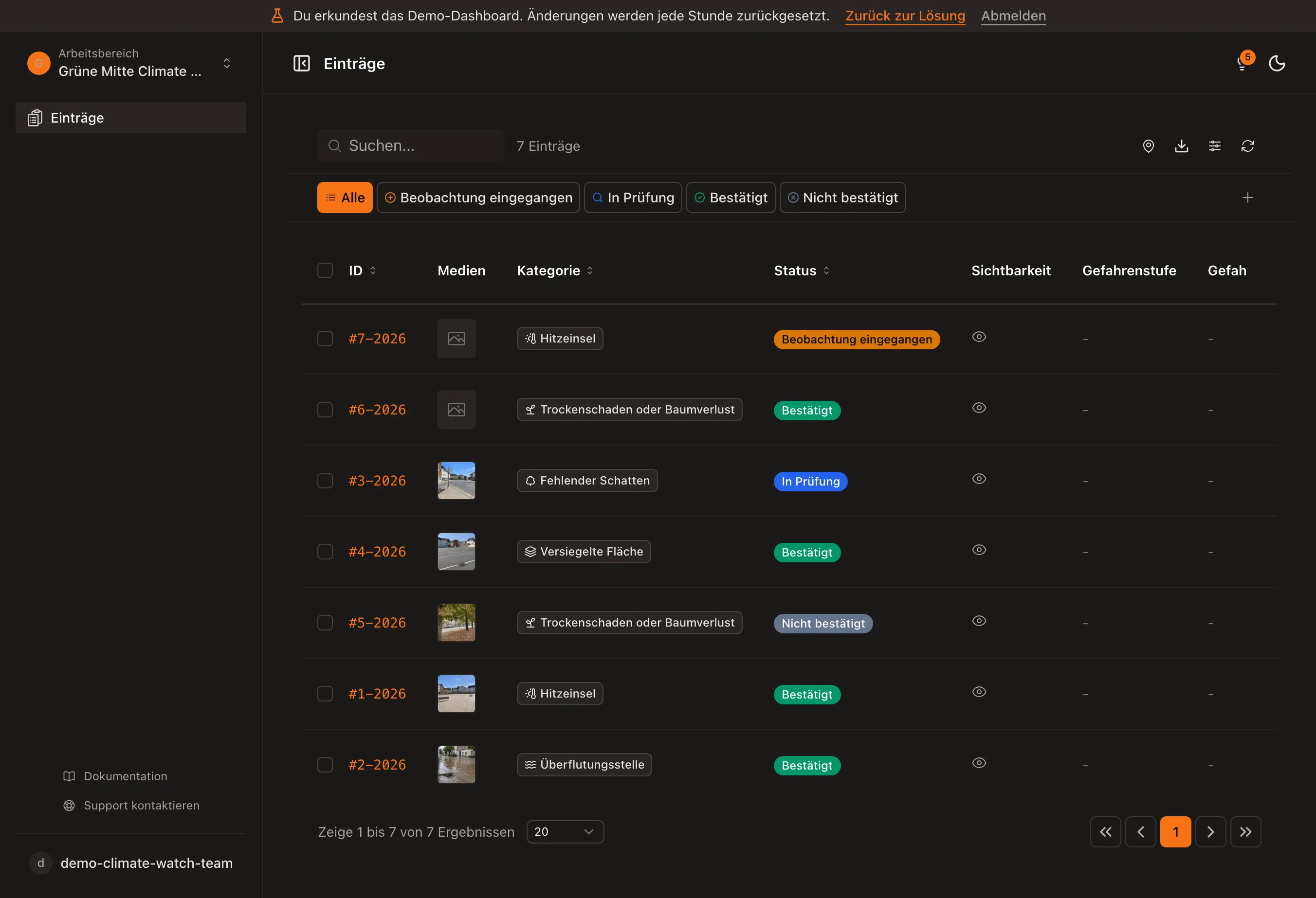Filter by Beobachtung eingegangen tab
This screenshot has width=1316, height=898.
click(x=478, y=198)
